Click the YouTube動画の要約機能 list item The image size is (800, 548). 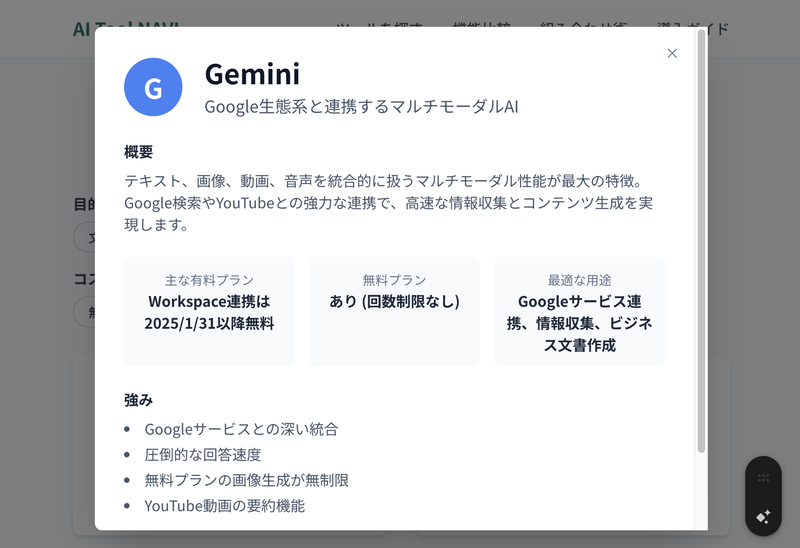click(224, 506)
